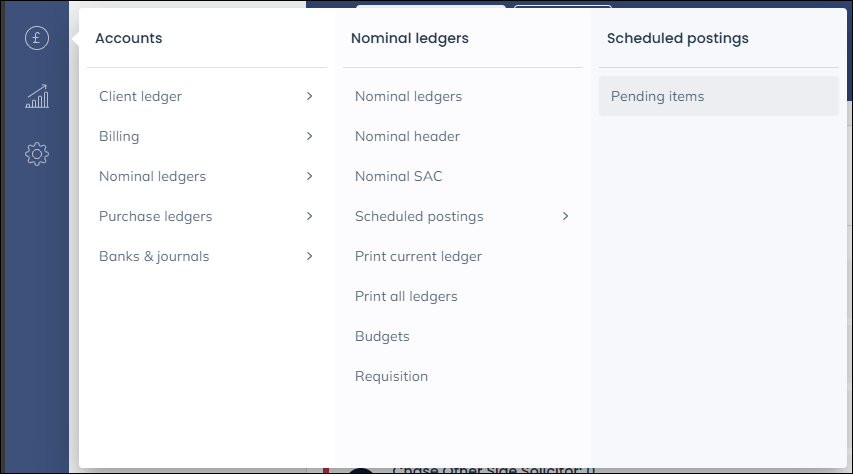Viewport: 853px width, 474px height.
Task: Select Print all ledgers
Action: click(406, 296)
